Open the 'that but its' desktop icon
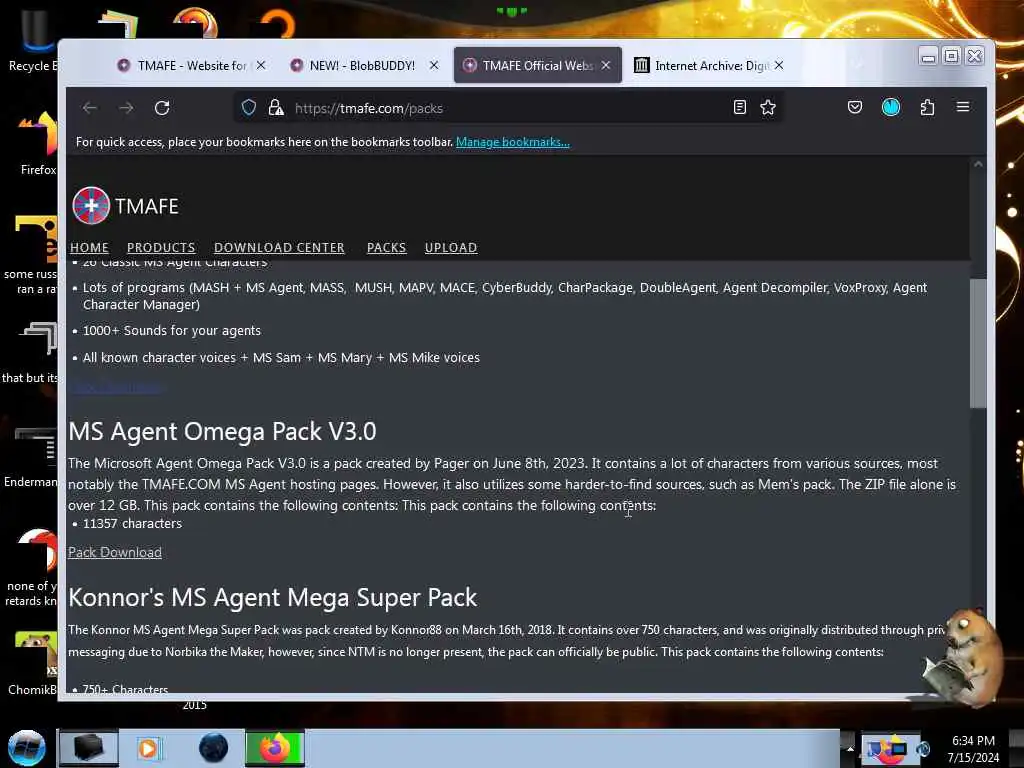The image size is (1024, 768). (x=31, y=353)
